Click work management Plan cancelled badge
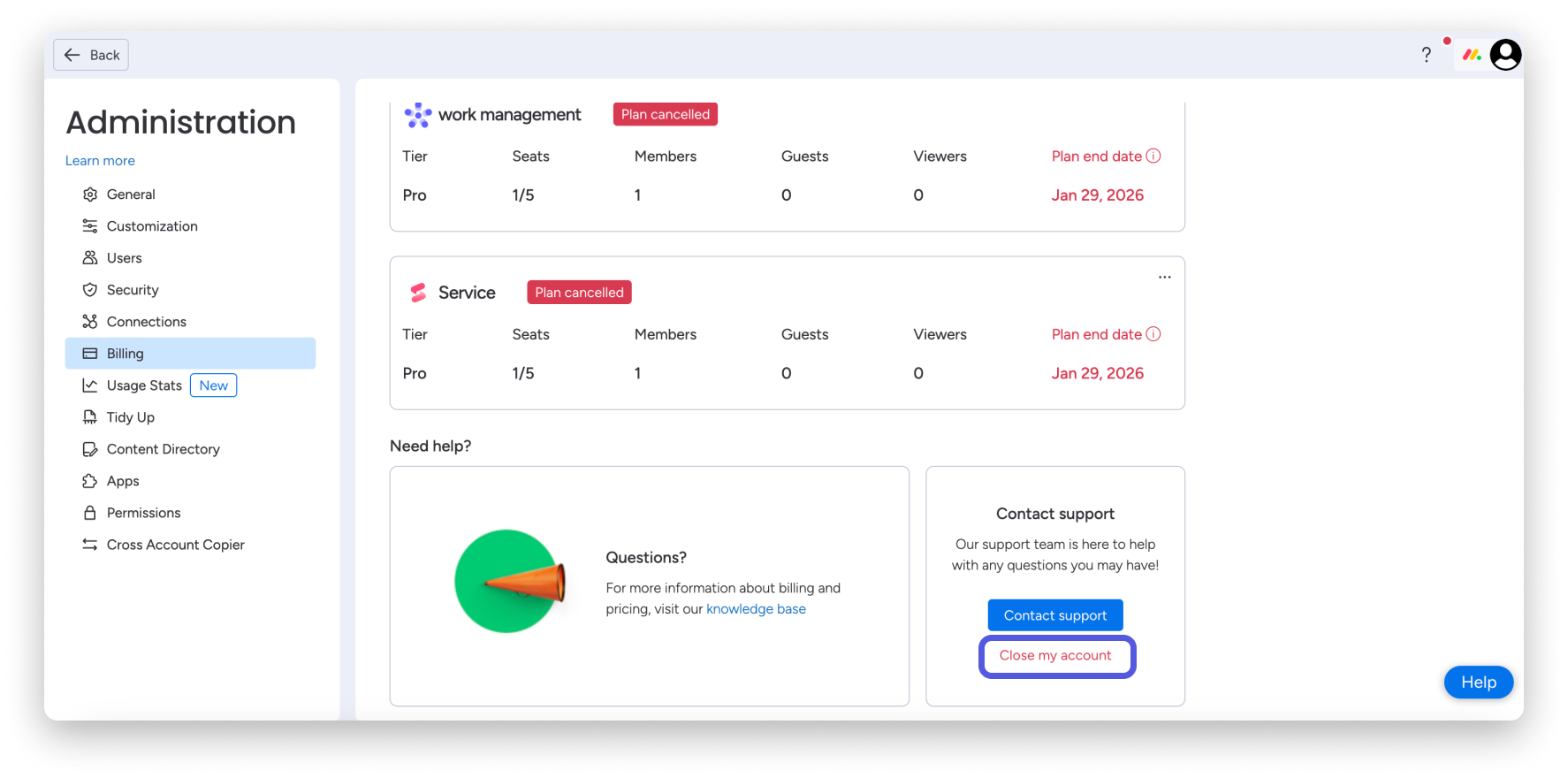Viewport: 1568px width, 778px height. (666, 114)
